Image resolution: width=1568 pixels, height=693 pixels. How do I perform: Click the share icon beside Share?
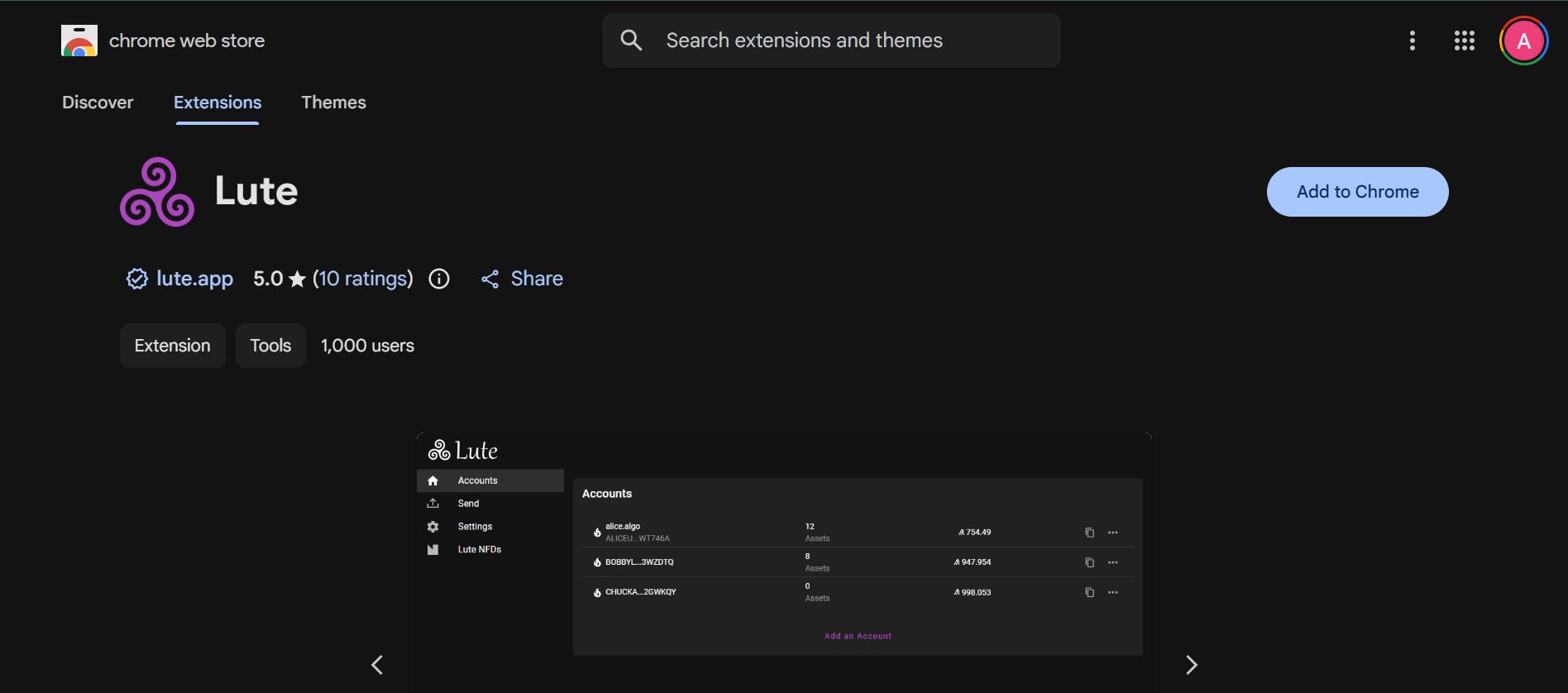coord(490,280)
